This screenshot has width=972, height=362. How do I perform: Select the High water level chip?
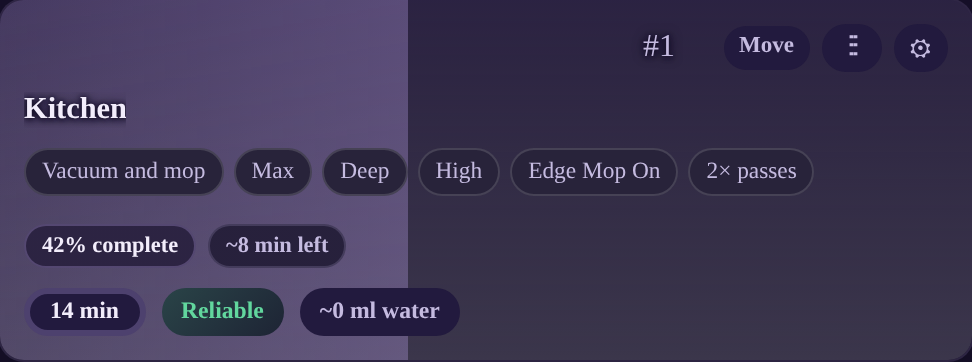(459, 172)
